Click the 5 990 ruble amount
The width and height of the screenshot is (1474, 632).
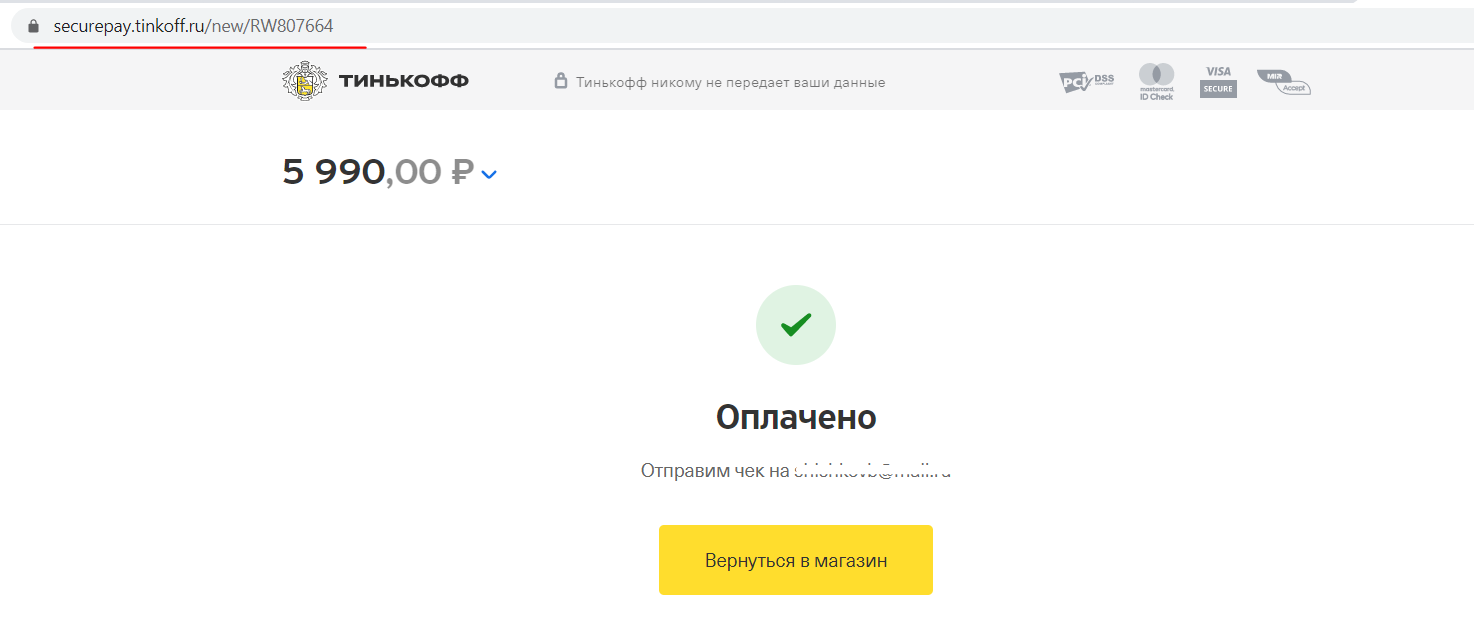(x=333, y=172)
